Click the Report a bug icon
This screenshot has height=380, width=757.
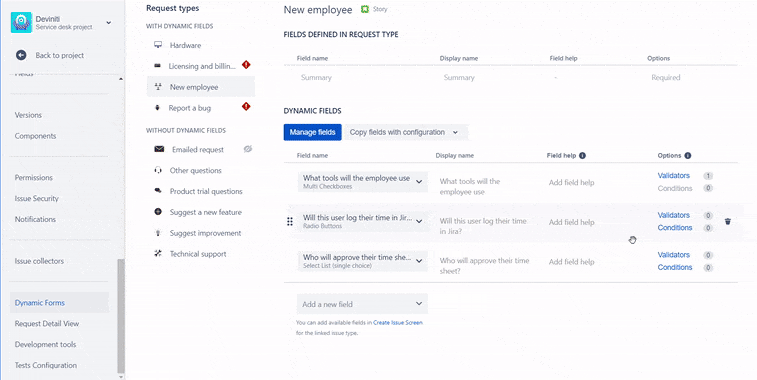pos(157,108)
